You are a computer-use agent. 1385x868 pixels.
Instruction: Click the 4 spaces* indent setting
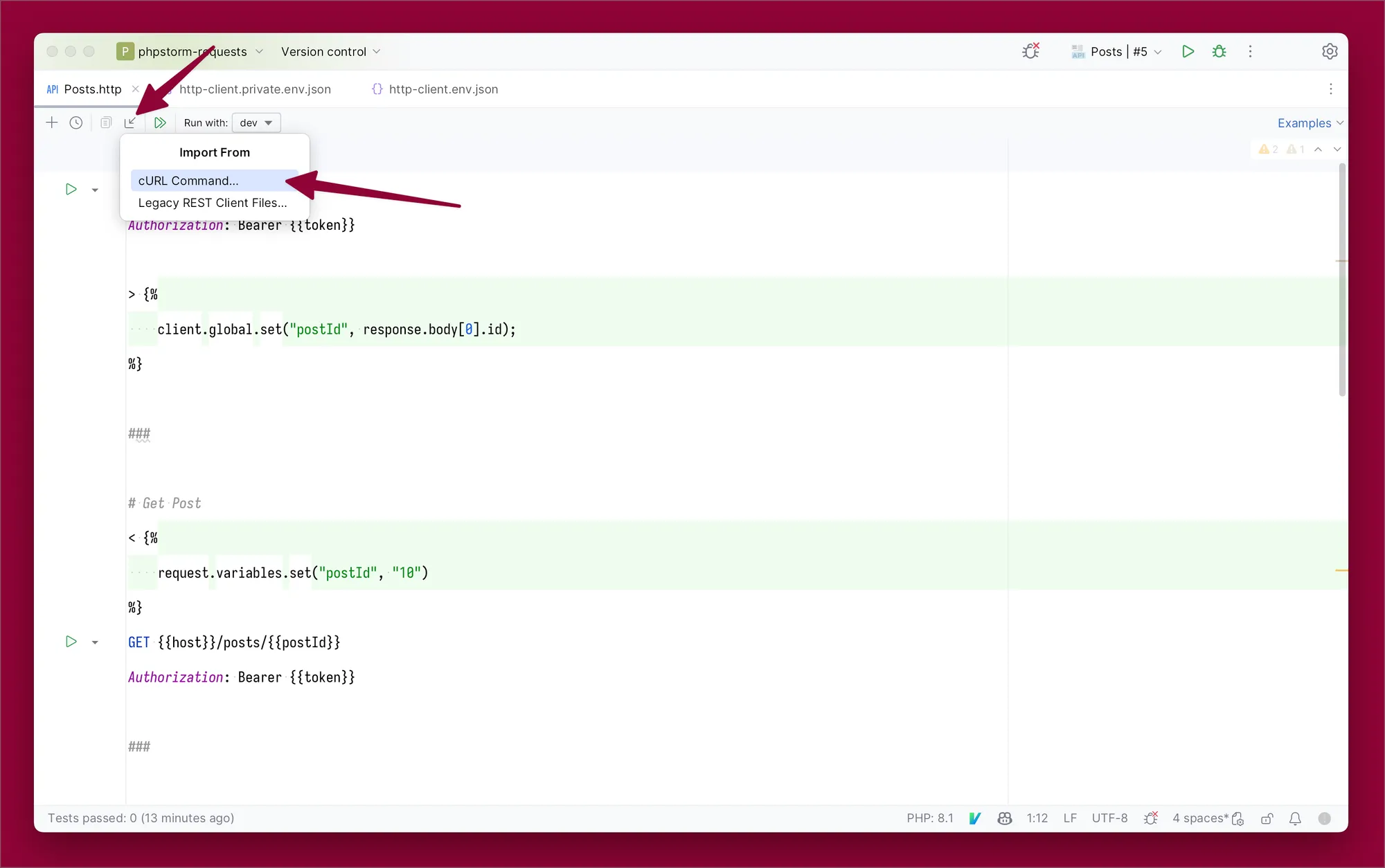(x=1201, y=818)
